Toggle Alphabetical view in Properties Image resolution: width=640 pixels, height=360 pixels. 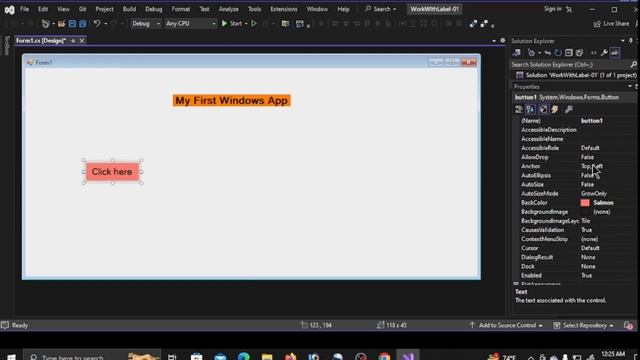pos(530,109)
